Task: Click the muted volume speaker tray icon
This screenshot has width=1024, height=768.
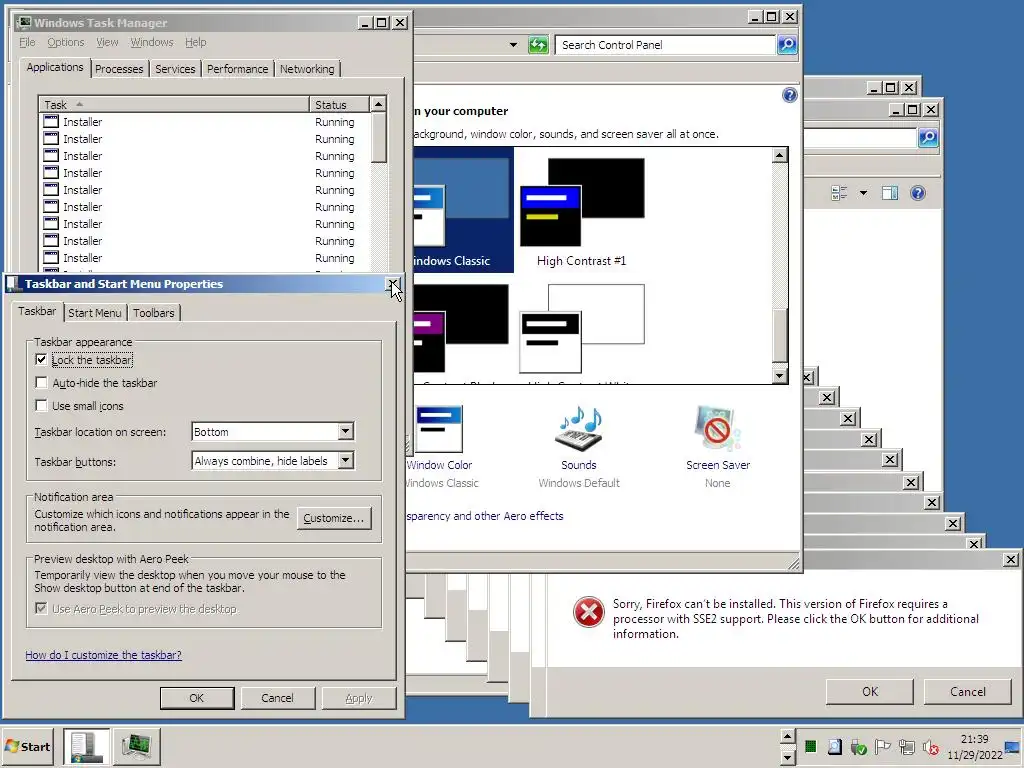Action: [931, 746]
